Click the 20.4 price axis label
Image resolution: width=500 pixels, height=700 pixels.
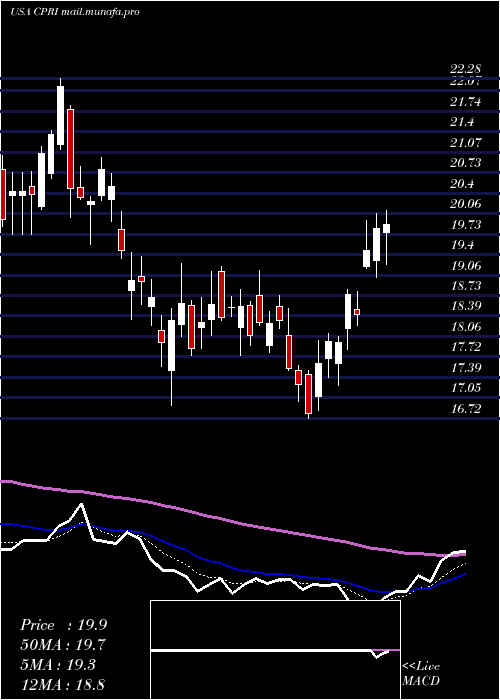click(x=462, y=183)
